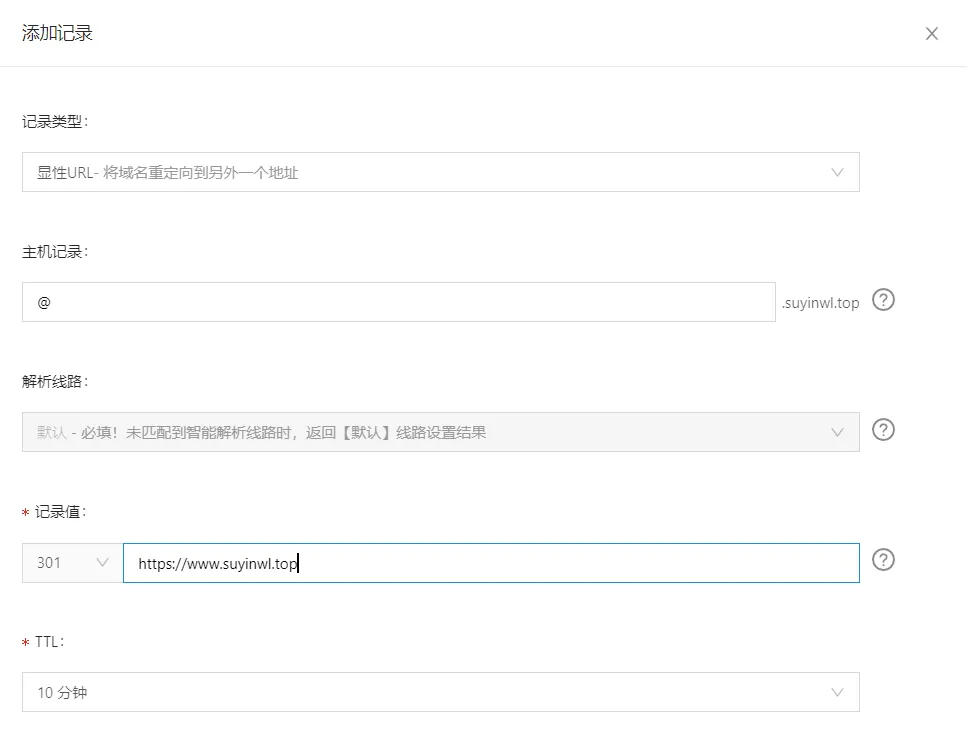The image size is (967, 756).
Task: Click the 解析线路 label
Action: (x=55, y=381)
